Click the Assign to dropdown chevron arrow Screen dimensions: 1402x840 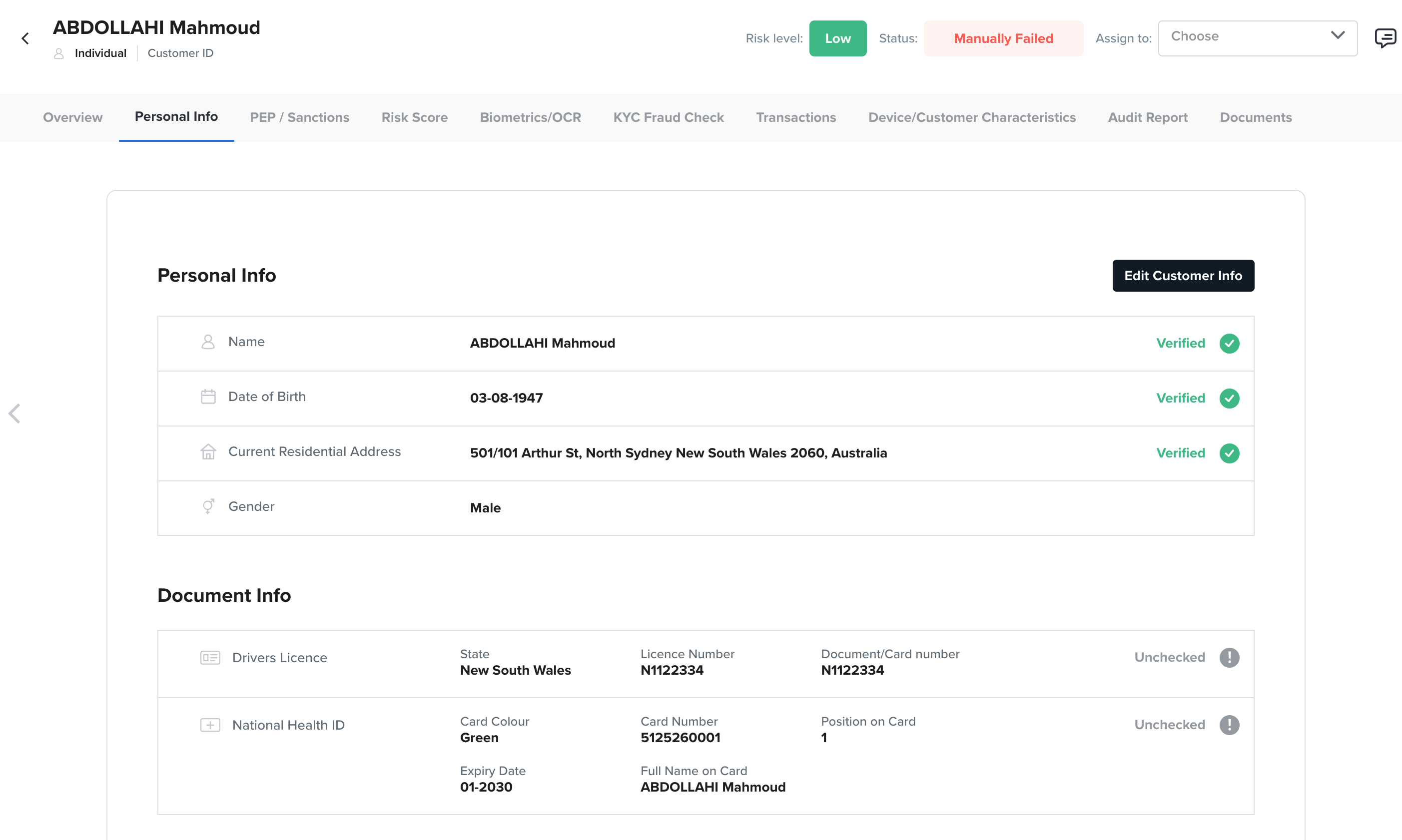click(x=1338, y=35)
